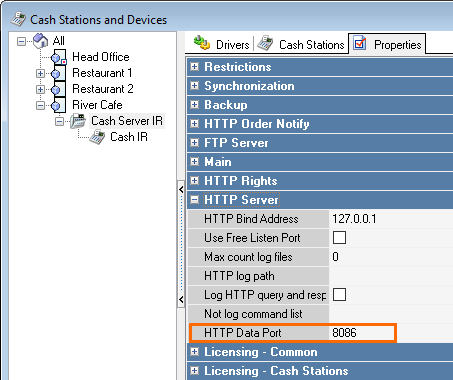Select the All root label
The height and width of the screenshot is (380, 453).
(58, 41)
